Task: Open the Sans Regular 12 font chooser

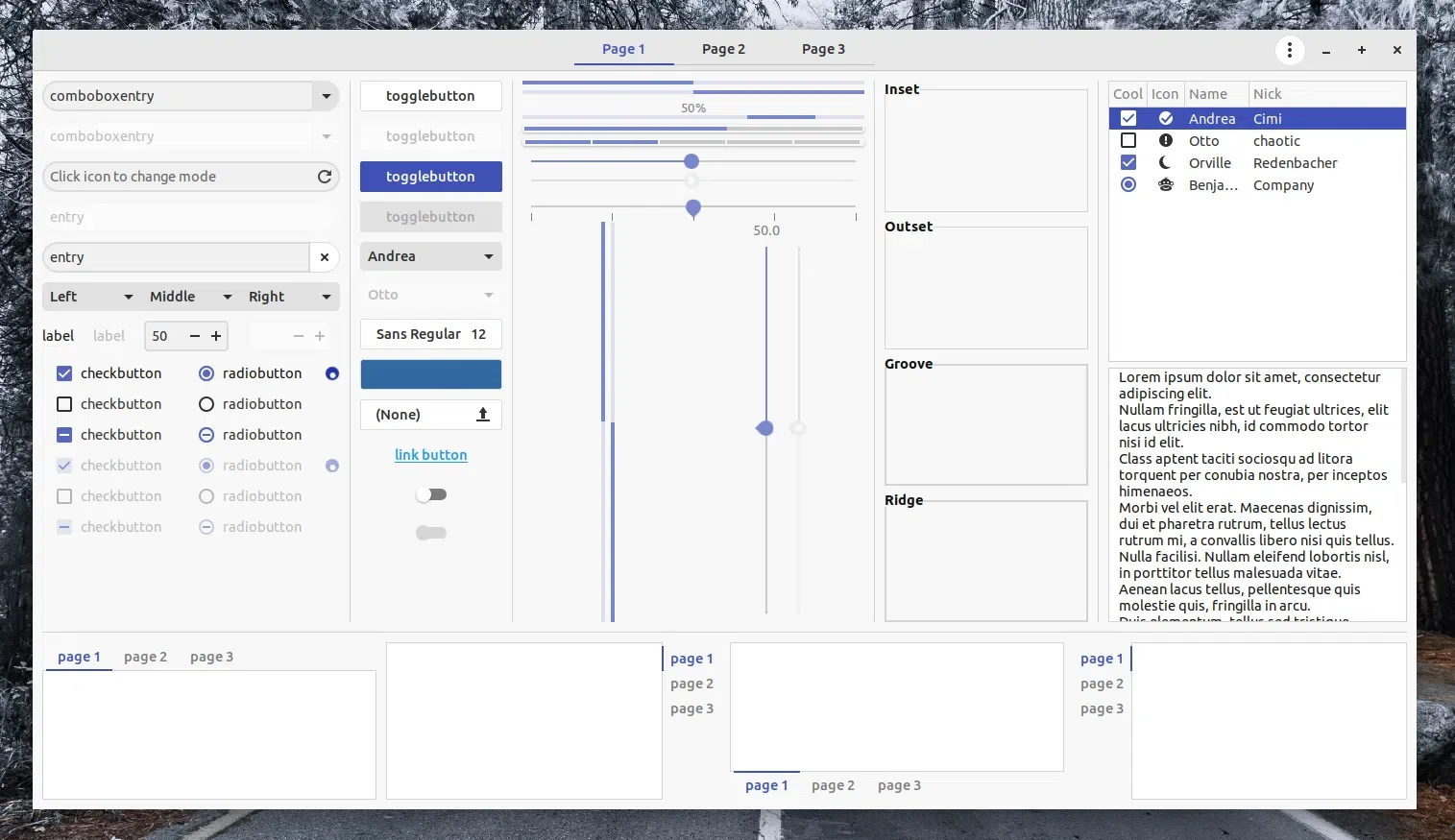Action: point(431,334)
